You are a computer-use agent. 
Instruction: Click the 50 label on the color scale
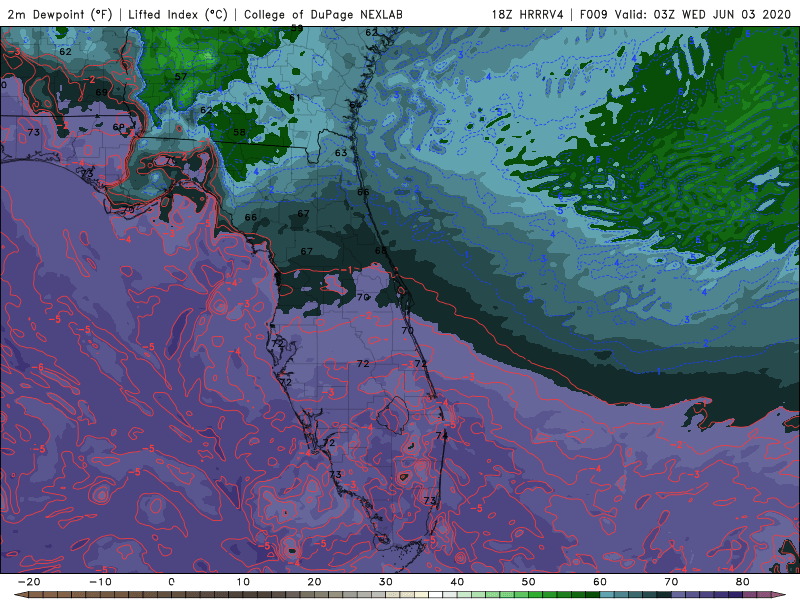(x=529, y=581)
